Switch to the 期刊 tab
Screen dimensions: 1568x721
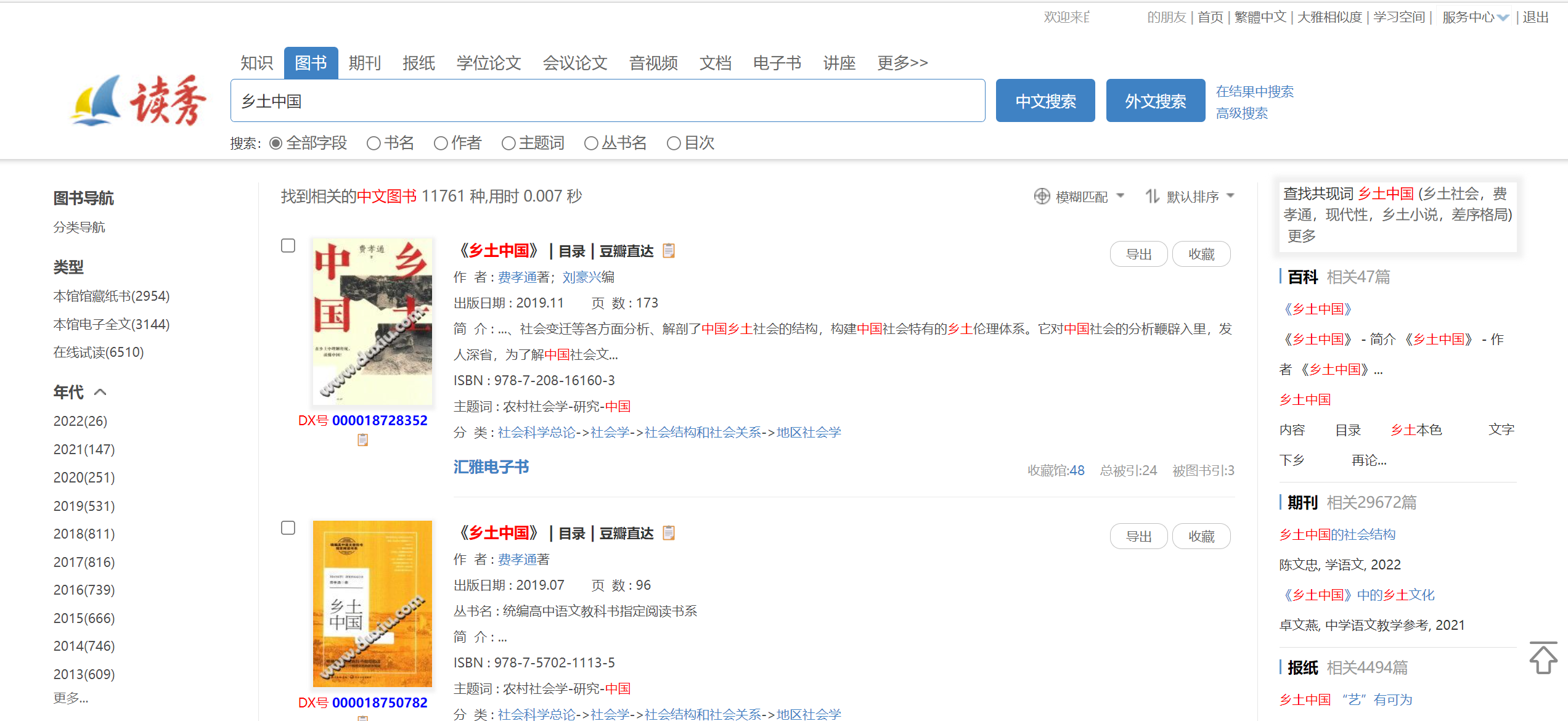(364, 63)
